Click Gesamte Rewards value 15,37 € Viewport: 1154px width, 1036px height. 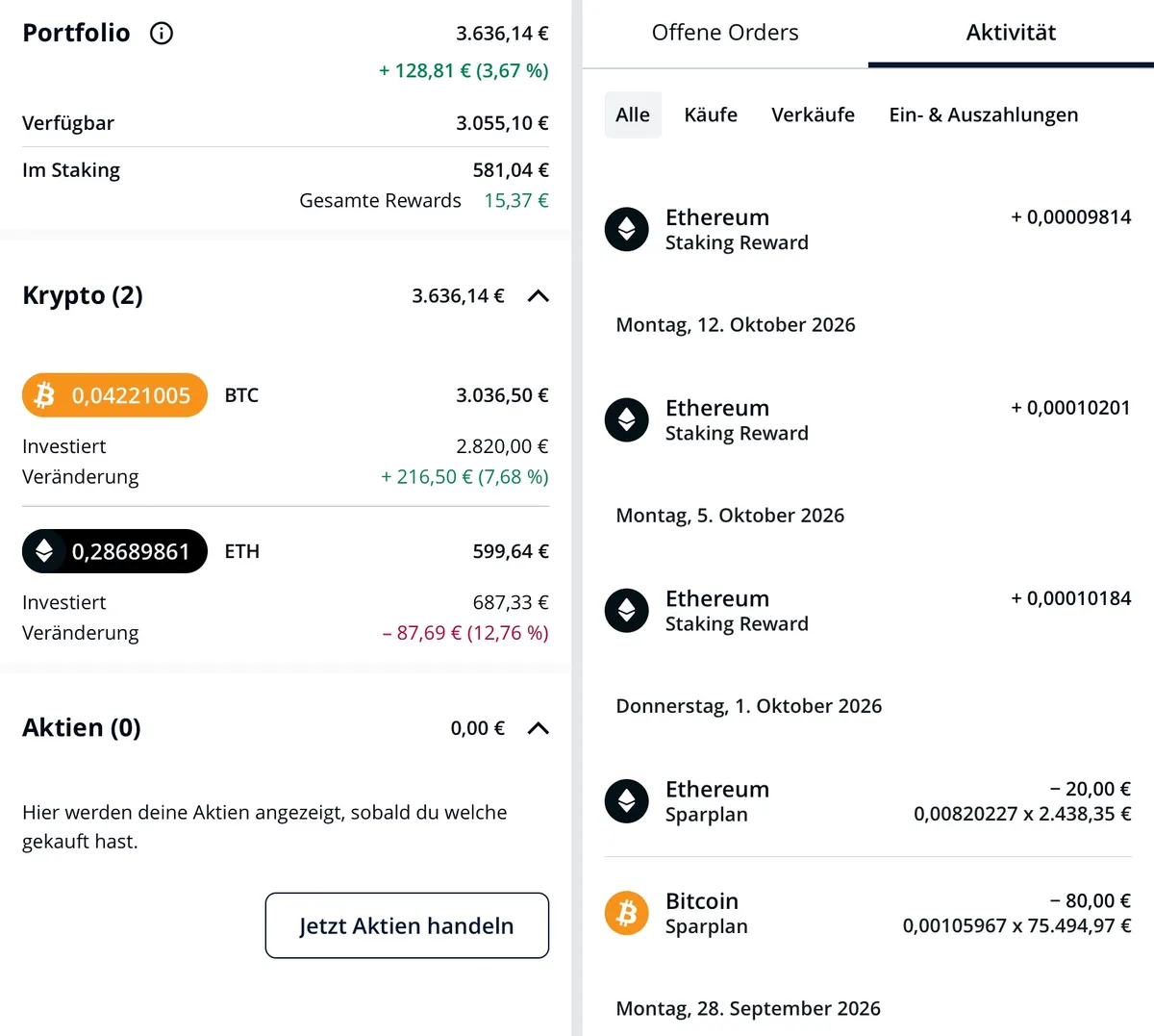click(x=516, y=201)
